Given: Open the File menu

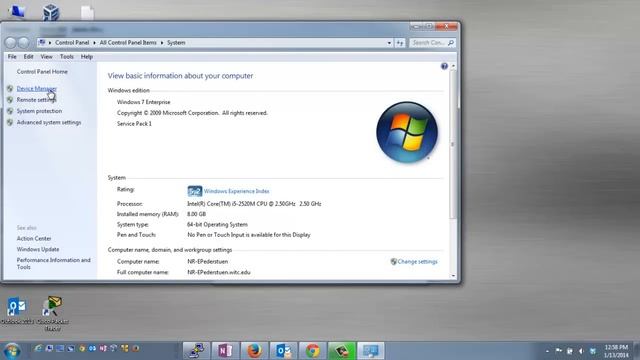Looking at the screenshot, I should pyautogui.click(x=12, y=57).
